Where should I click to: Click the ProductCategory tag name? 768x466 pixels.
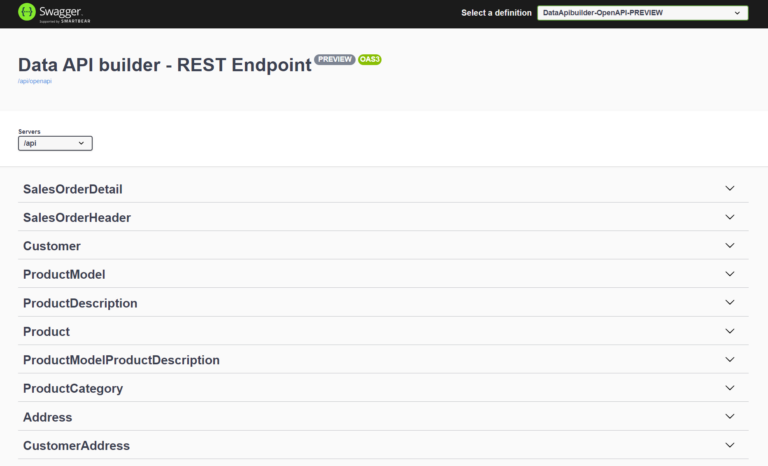[x=73, y=389]
